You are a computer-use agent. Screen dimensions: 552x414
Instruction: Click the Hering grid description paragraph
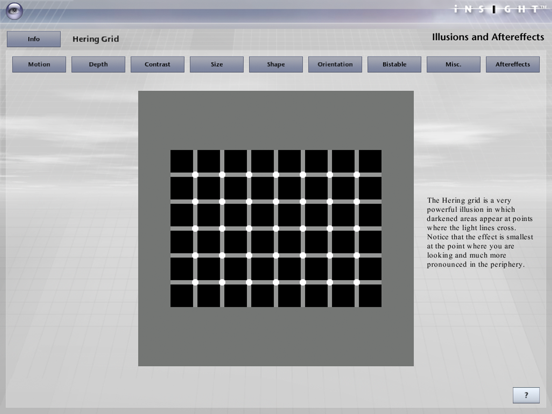480,232
